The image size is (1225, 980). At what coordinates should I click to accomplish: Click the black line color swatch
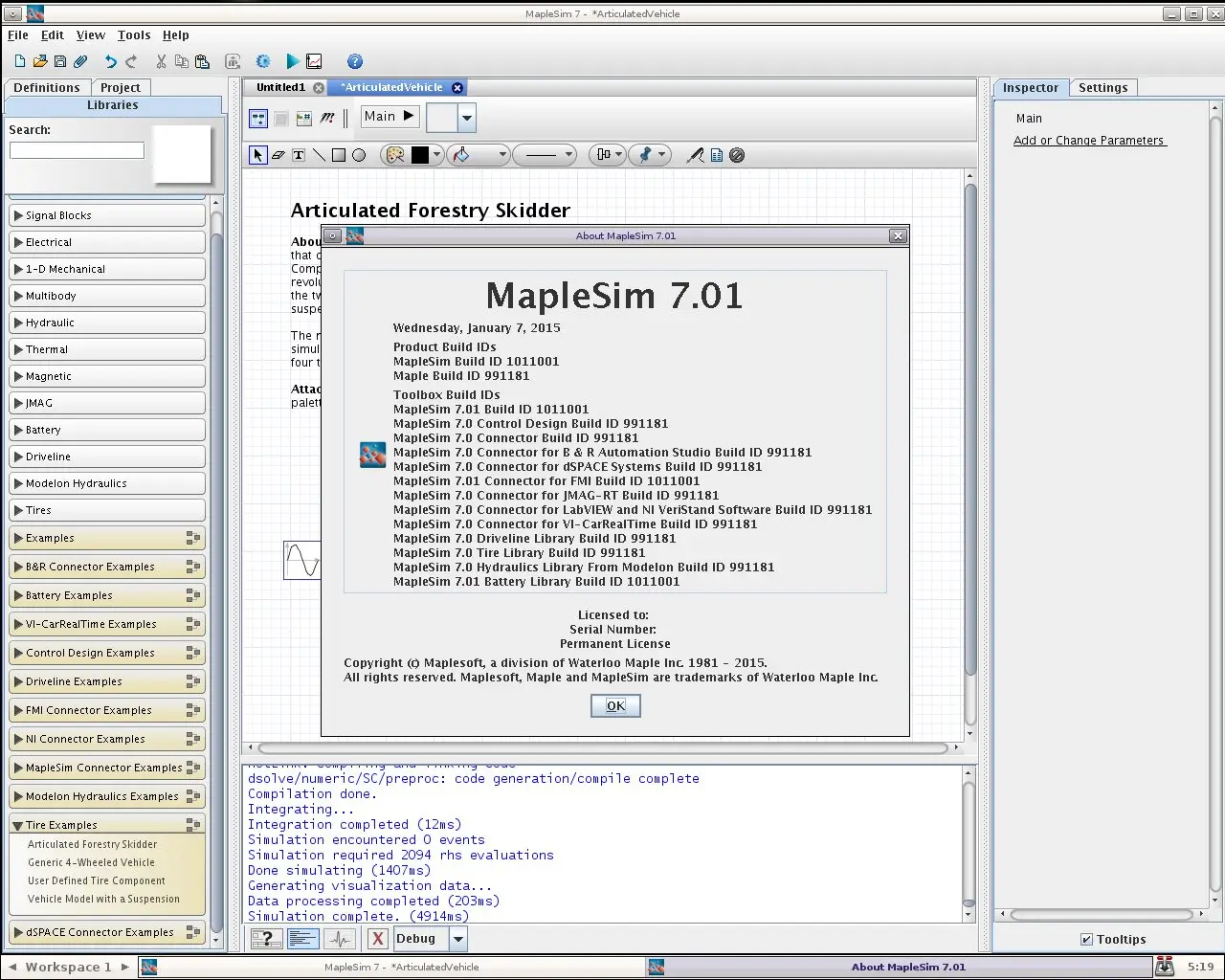click(420, 155)
